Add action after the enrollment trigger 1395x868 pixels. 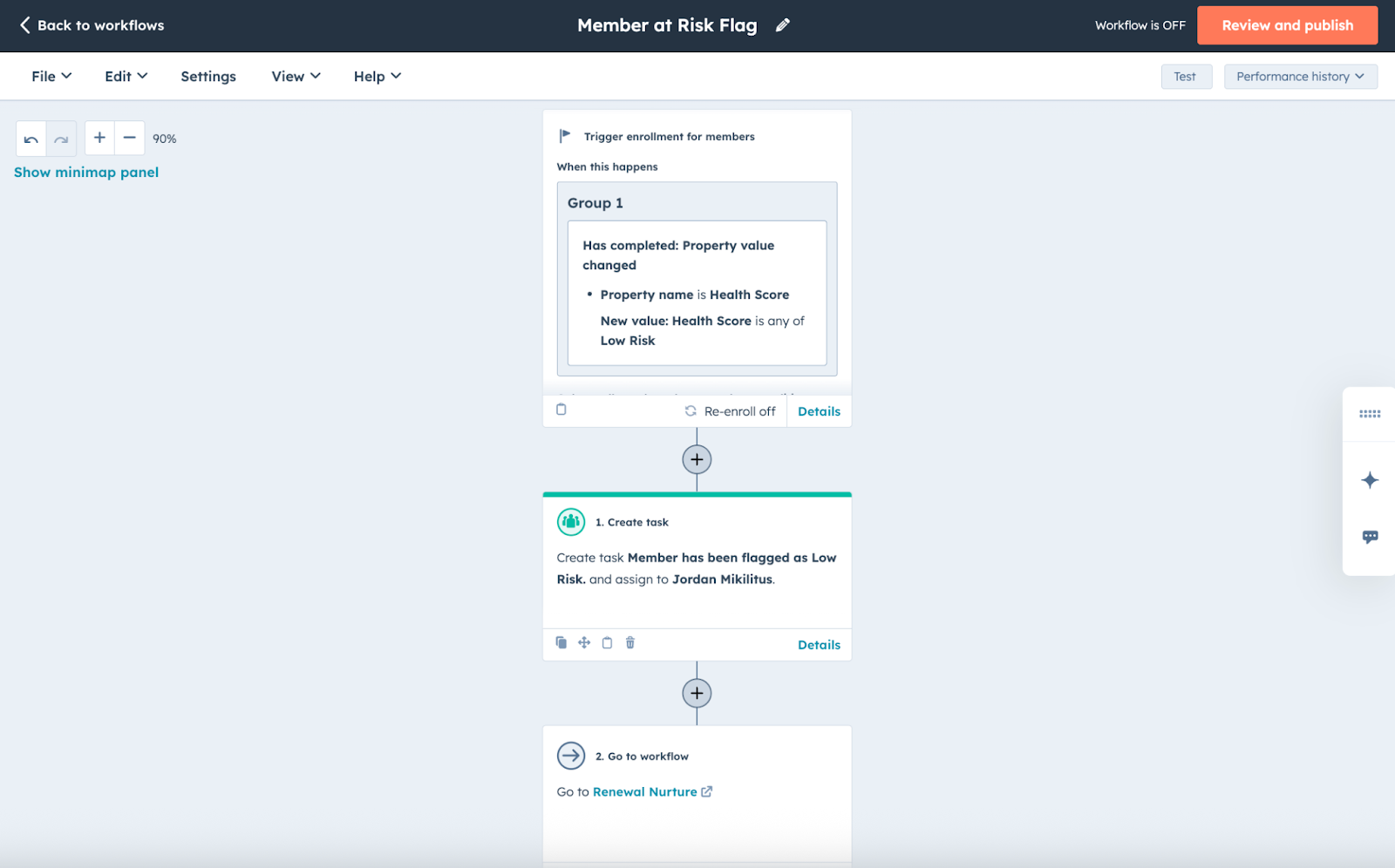click(x=697, y=459)
